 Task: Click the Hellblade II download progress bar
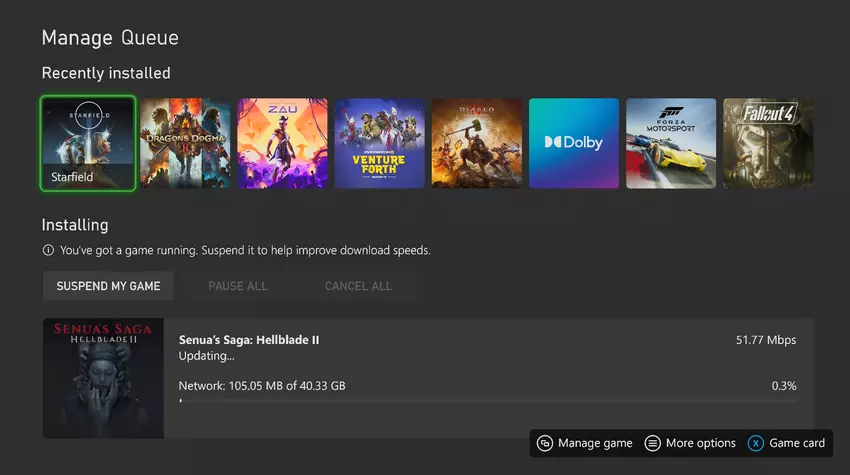488,401
